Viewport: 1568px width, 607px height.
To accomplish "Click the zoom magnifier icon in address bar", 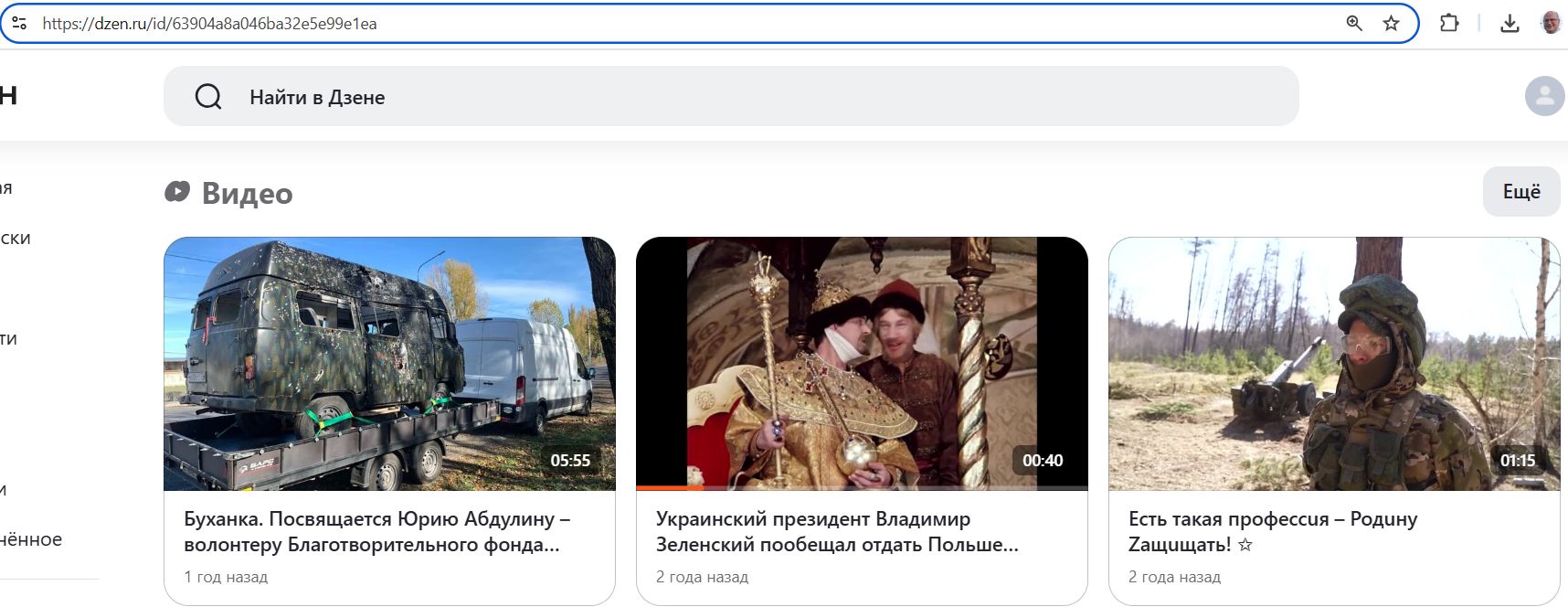I will [x=1354, y=23].
